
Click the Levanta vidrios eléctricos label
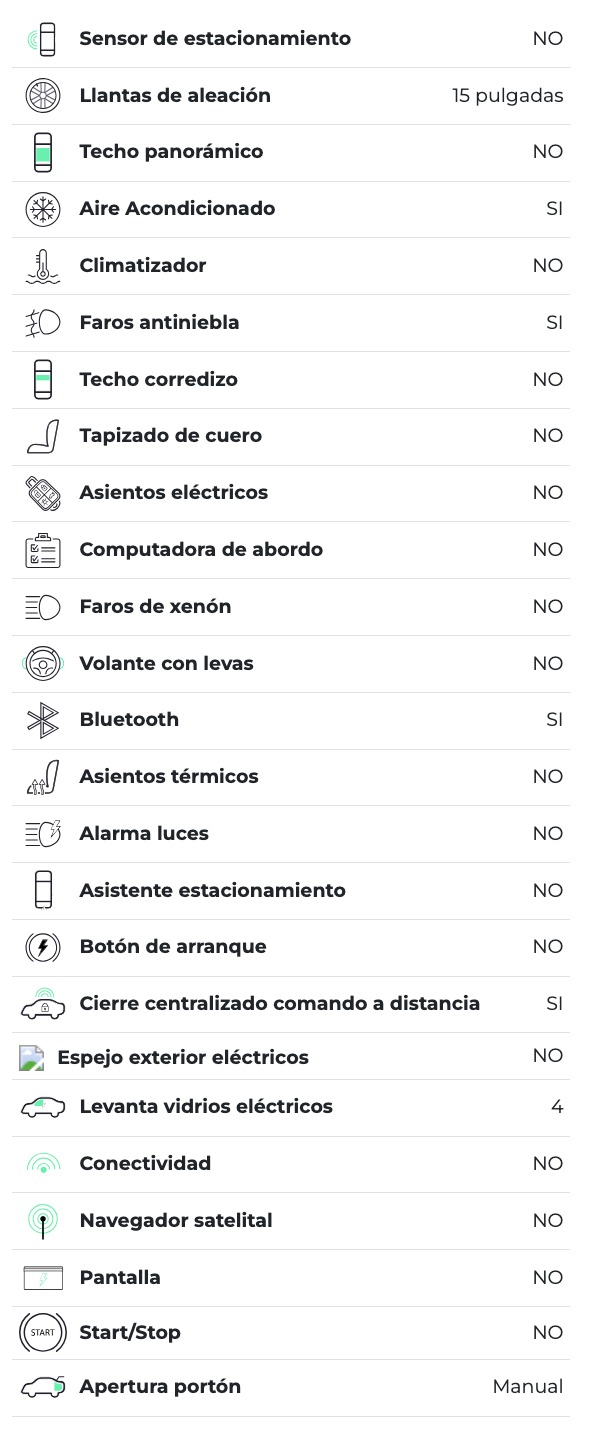[206, 1107]
